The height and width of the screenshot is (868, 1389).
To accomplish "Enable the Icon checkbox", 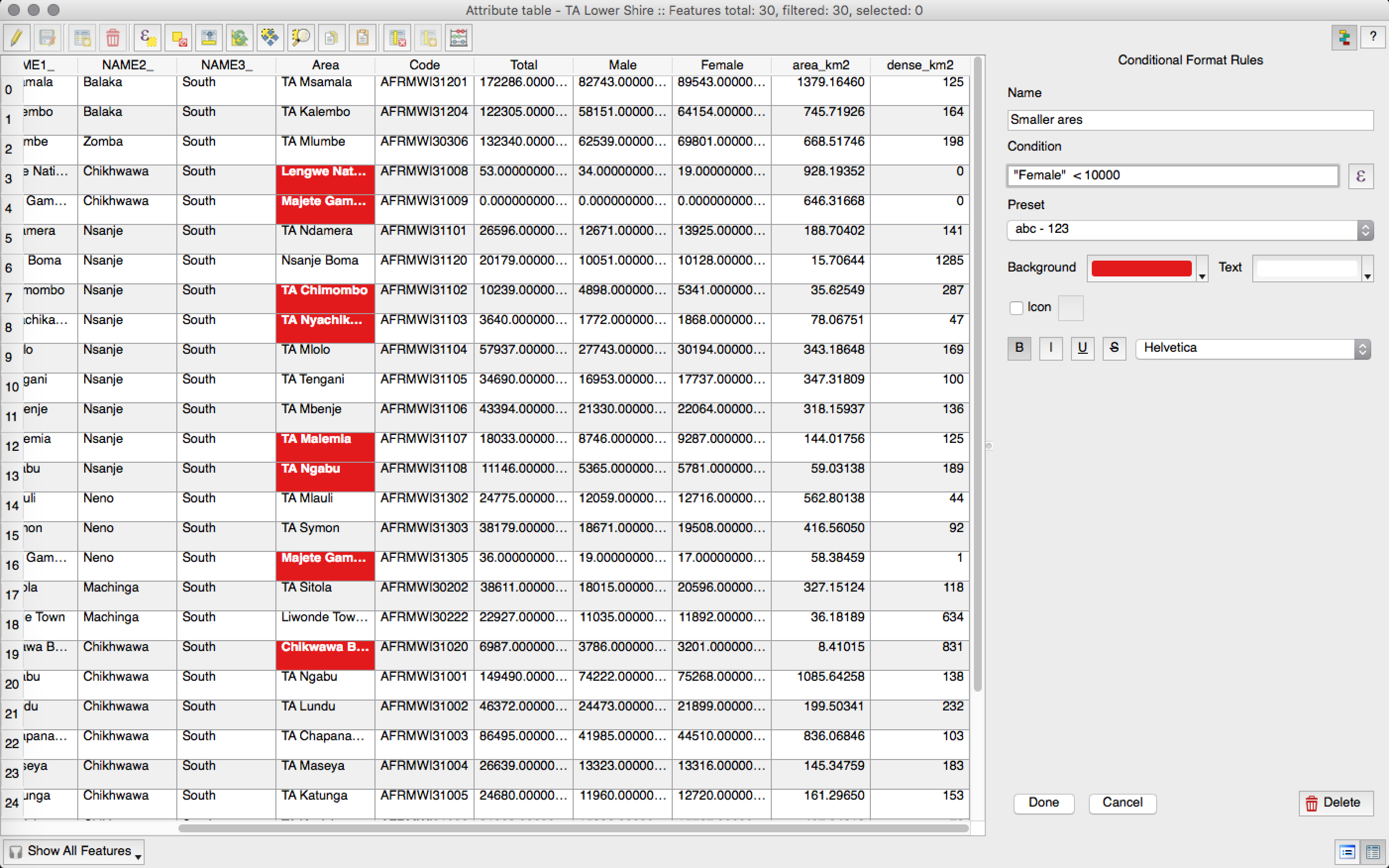I will pos(1016,308).
